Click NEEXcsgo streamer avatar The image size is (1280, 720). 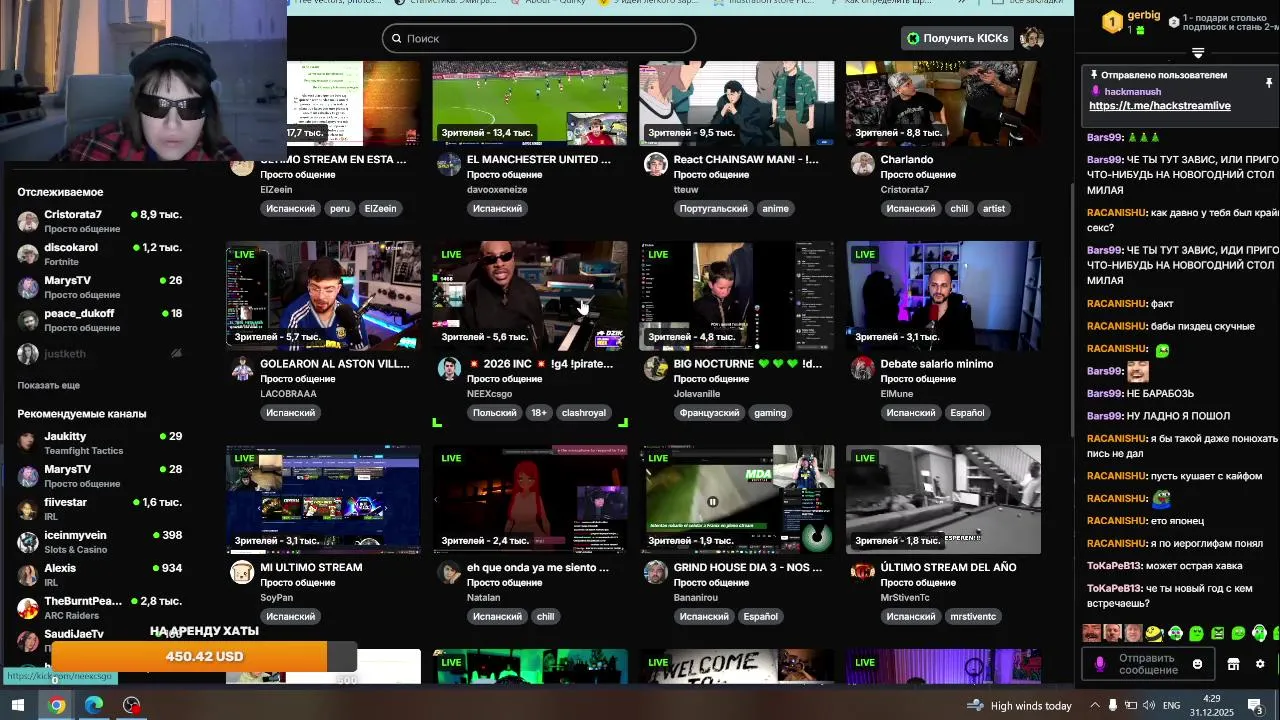click(449, 368)
